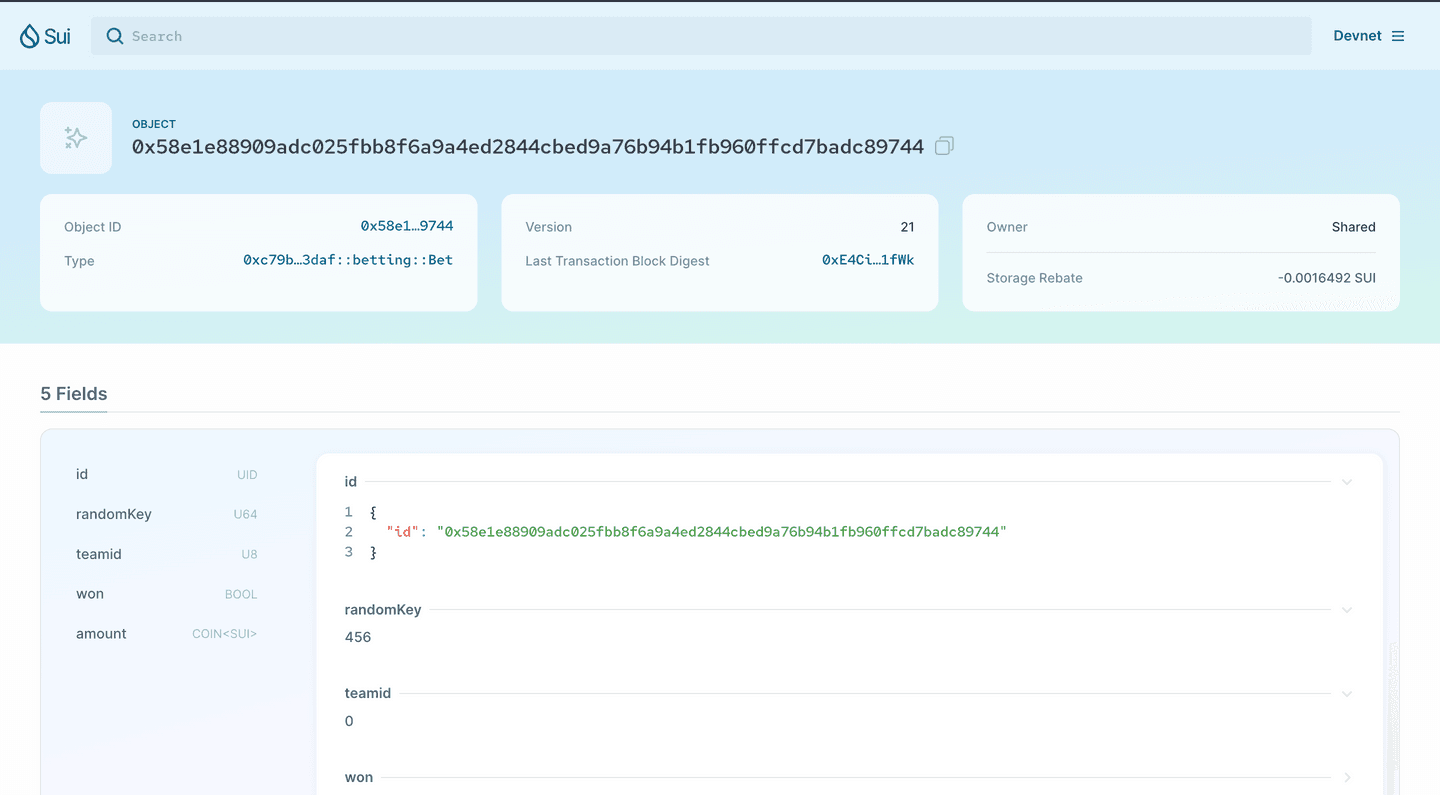Click the Shared owner value

(x=1354, y=227)
